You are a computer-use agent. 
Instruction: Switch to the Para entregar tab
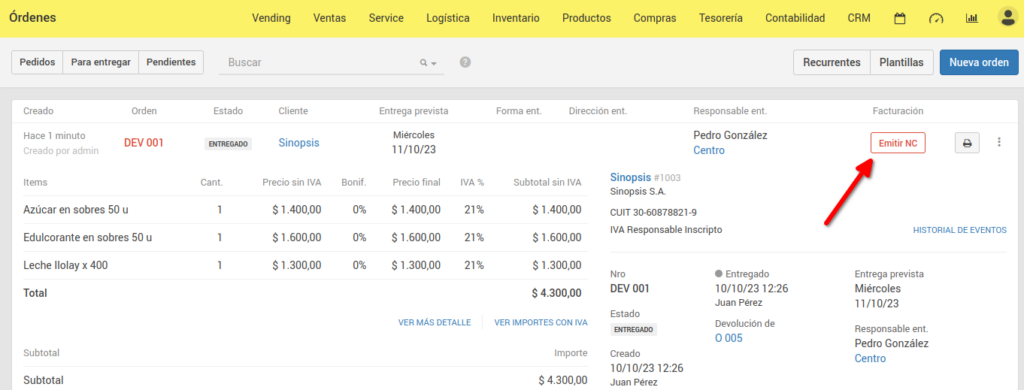click(x=101, y=62)
